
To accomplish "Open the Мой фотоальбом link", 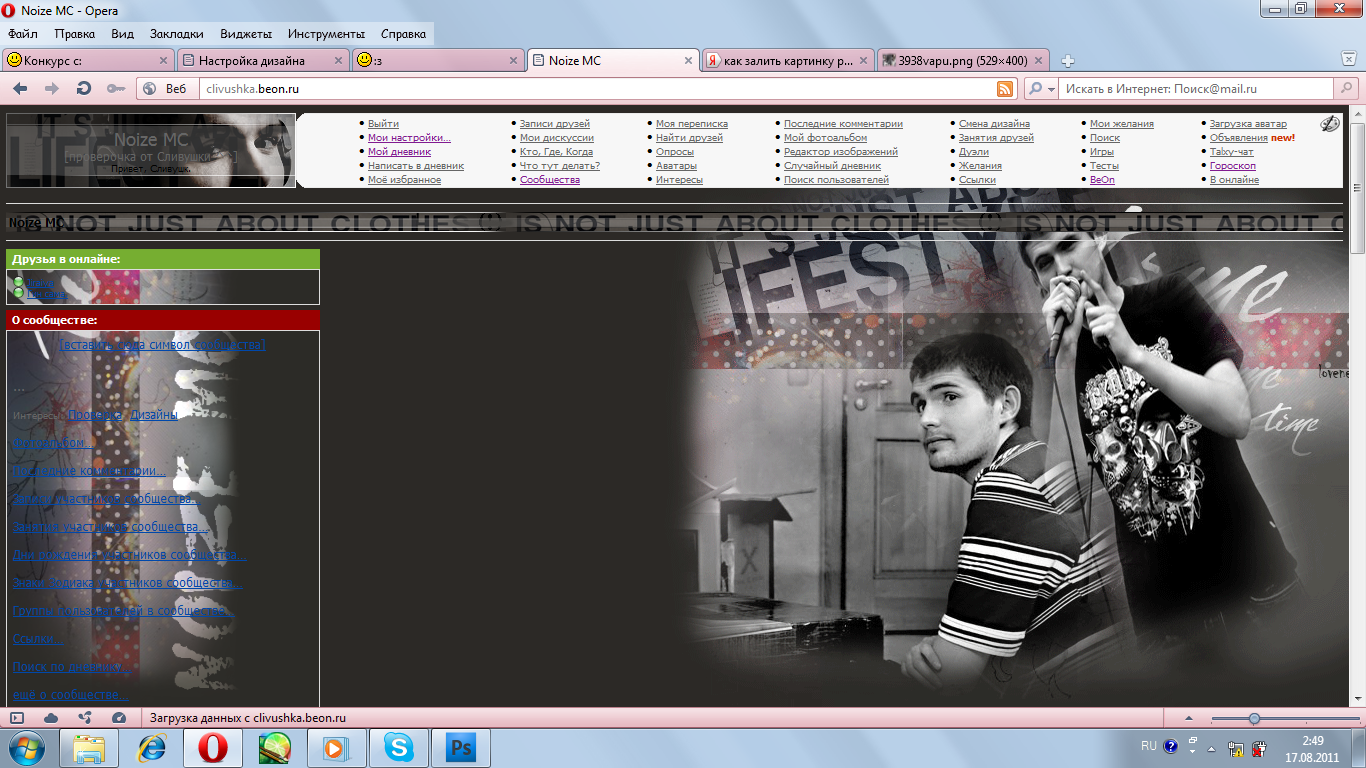I will [x=825, y=138].
